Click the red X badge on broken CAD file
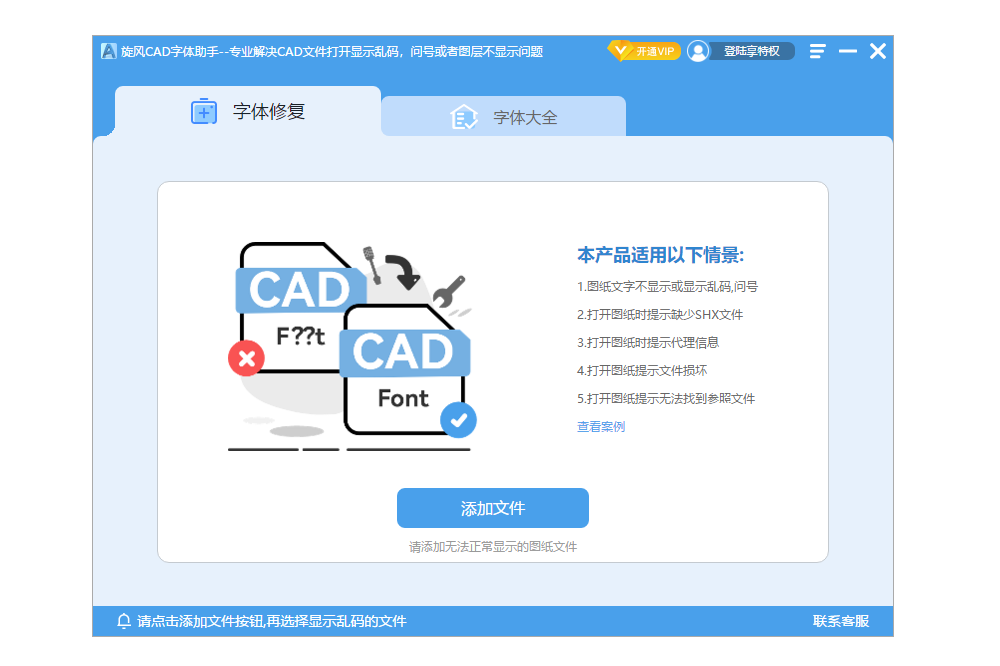 pos(246,358)
